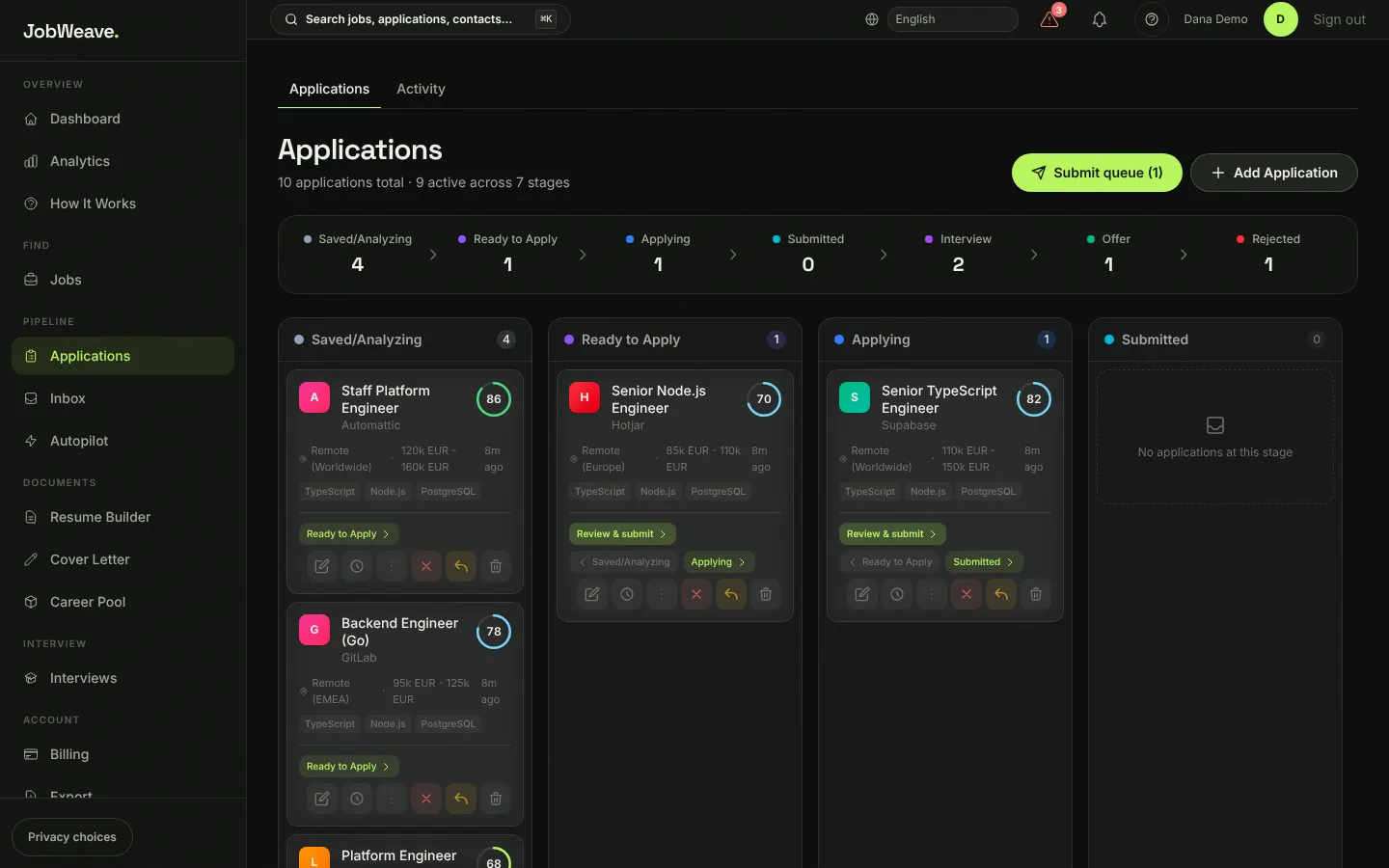This screenshot has height=868, width=1389.
Task: Click the search jobs, applications, contacts field
Action: (421, 19)
